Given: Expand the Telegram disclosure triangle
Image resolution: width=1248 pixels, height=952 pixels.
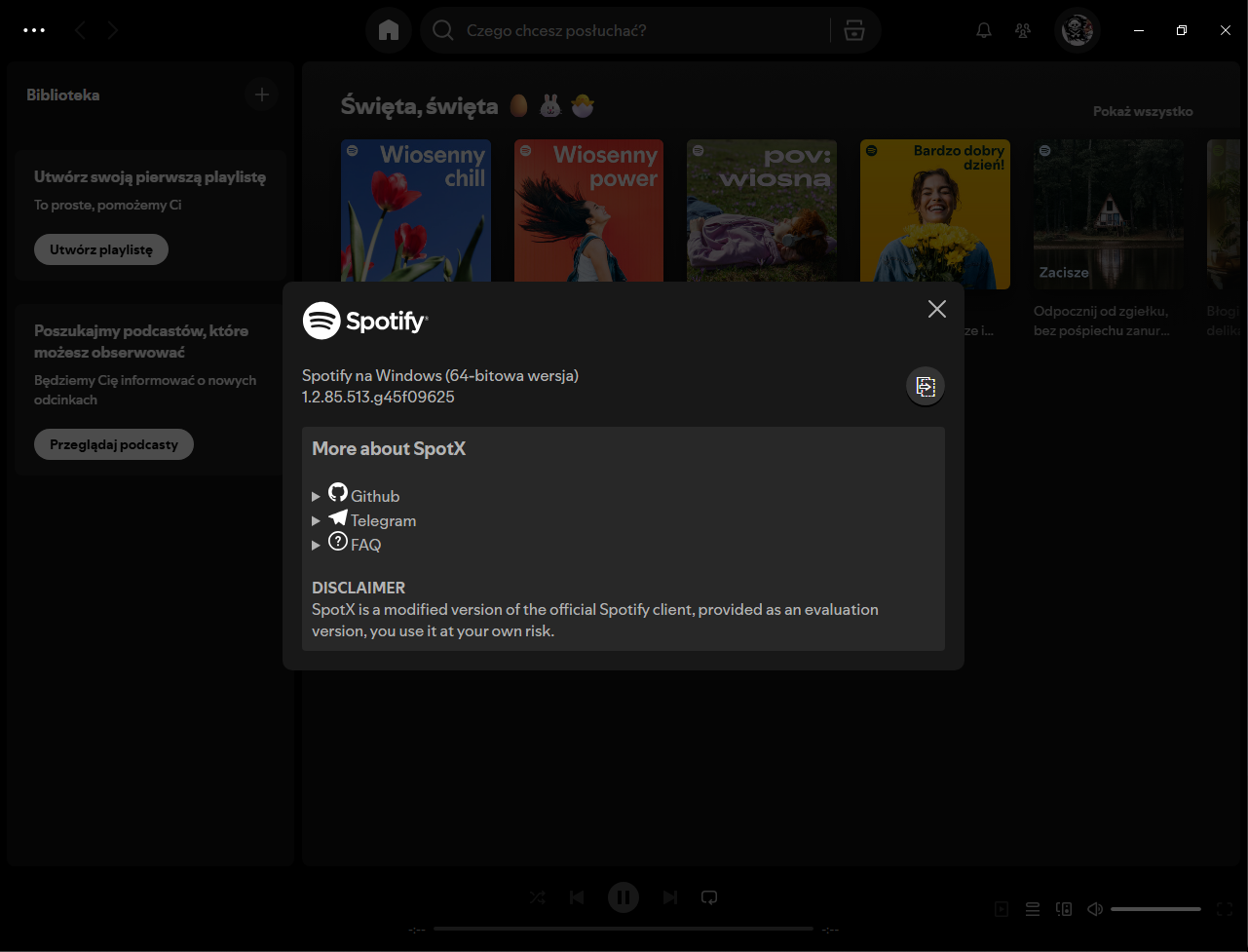Looking at the screenshot, I should 316,521.
